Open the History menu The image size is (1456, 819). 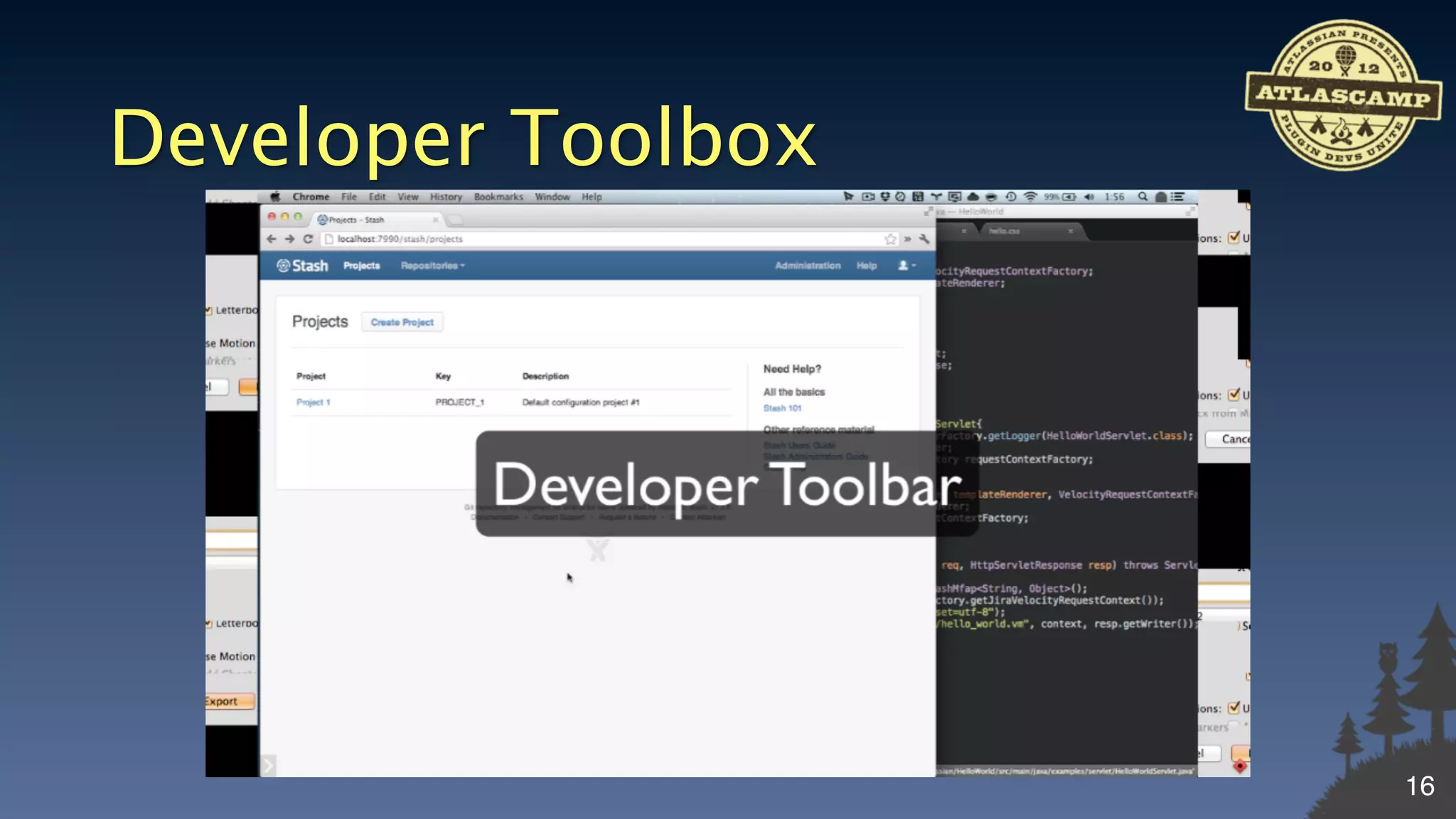pos(446,197)
